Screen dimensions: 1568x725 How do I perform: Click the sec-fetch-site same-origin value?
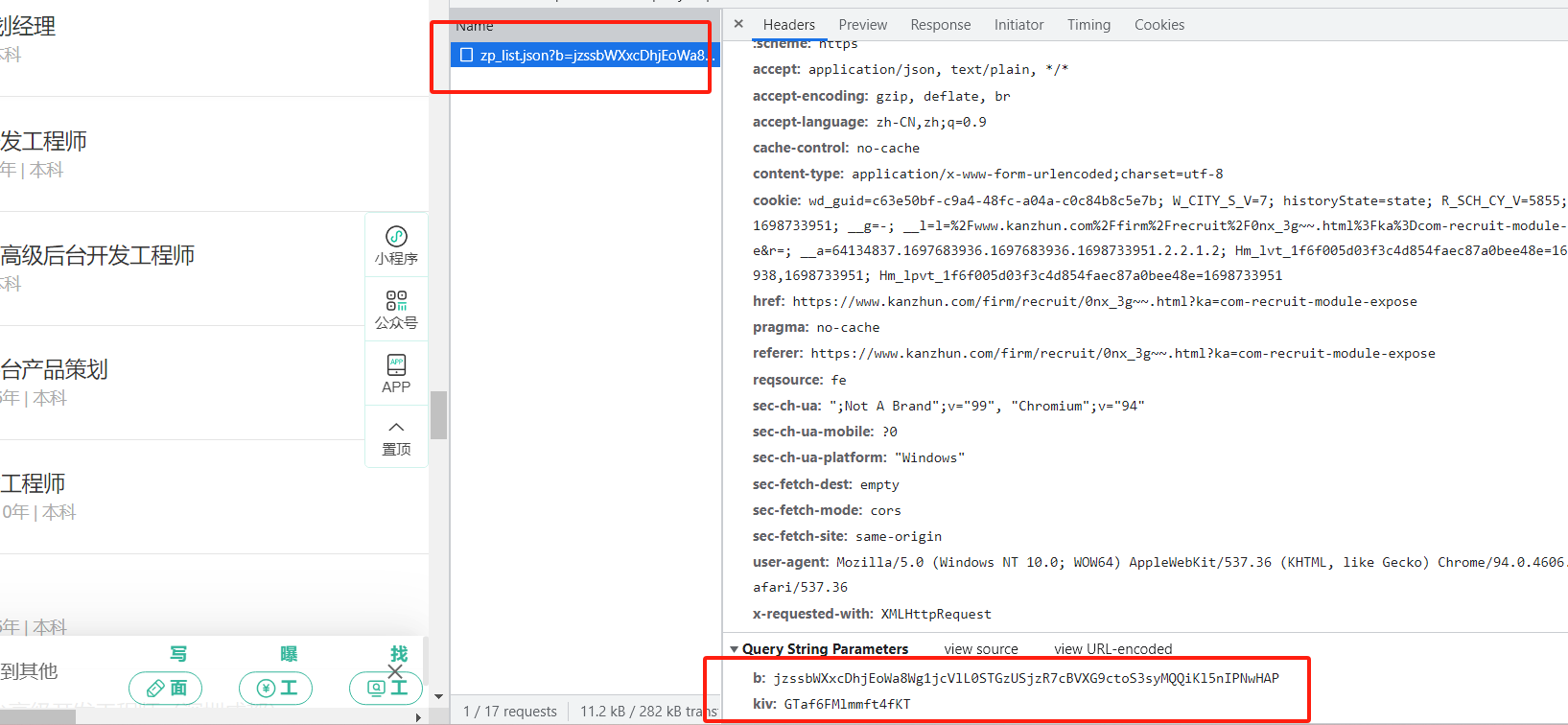(x=899, y=536)
